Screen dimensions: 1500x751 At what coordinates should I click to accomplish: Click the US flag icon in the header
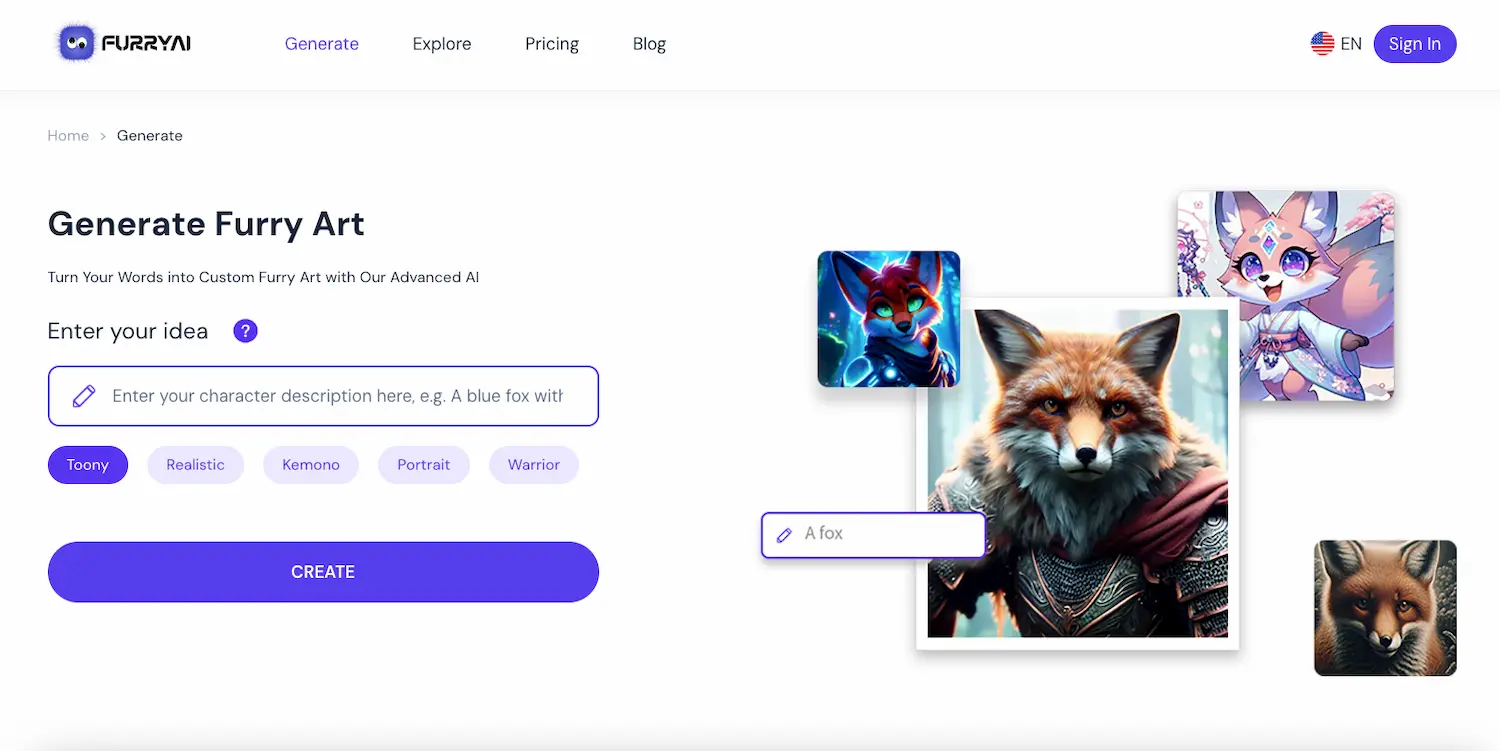1322,43
